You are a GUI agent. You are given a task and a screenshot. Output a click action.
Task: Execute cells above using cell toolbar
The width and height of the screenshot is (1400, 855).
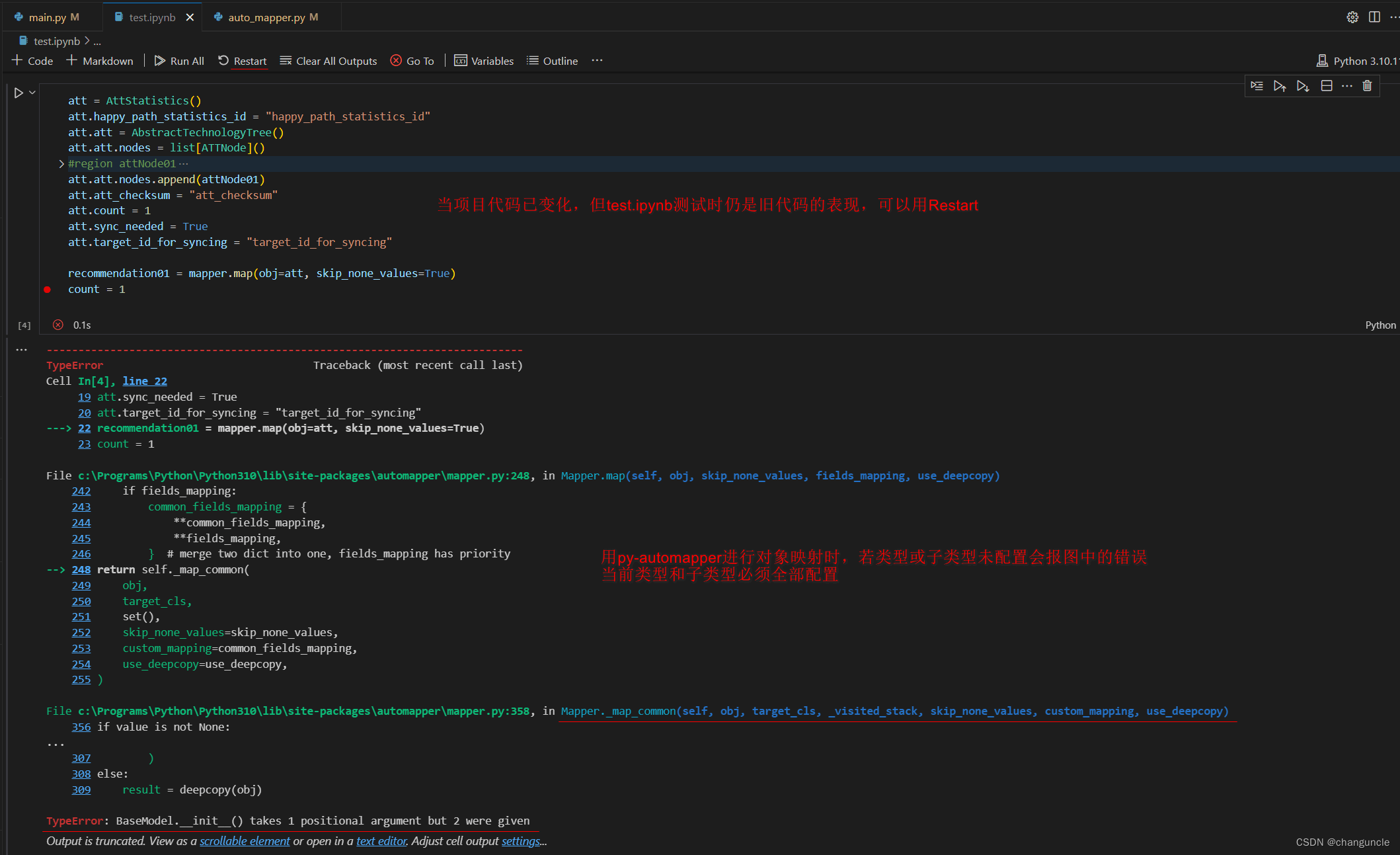1280,86
